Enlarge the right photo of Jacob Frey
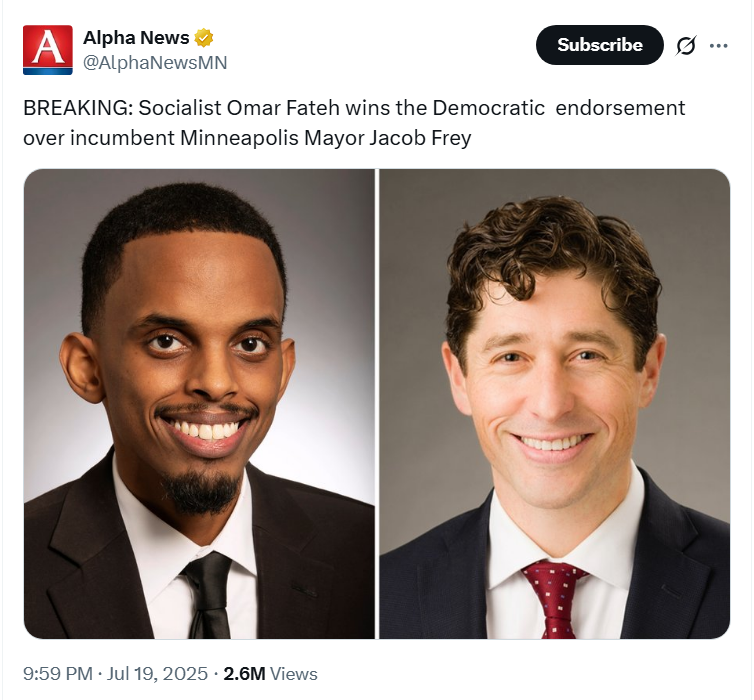 click(x=554, y=404)
